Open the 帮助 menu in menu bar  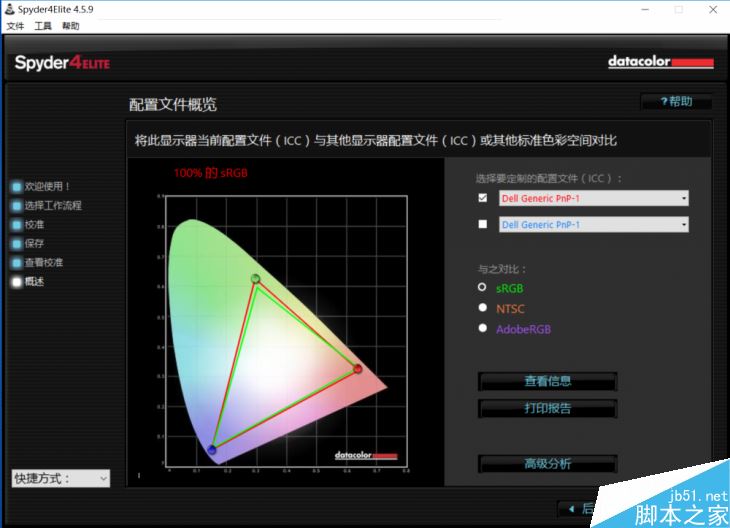coord(71,26)
